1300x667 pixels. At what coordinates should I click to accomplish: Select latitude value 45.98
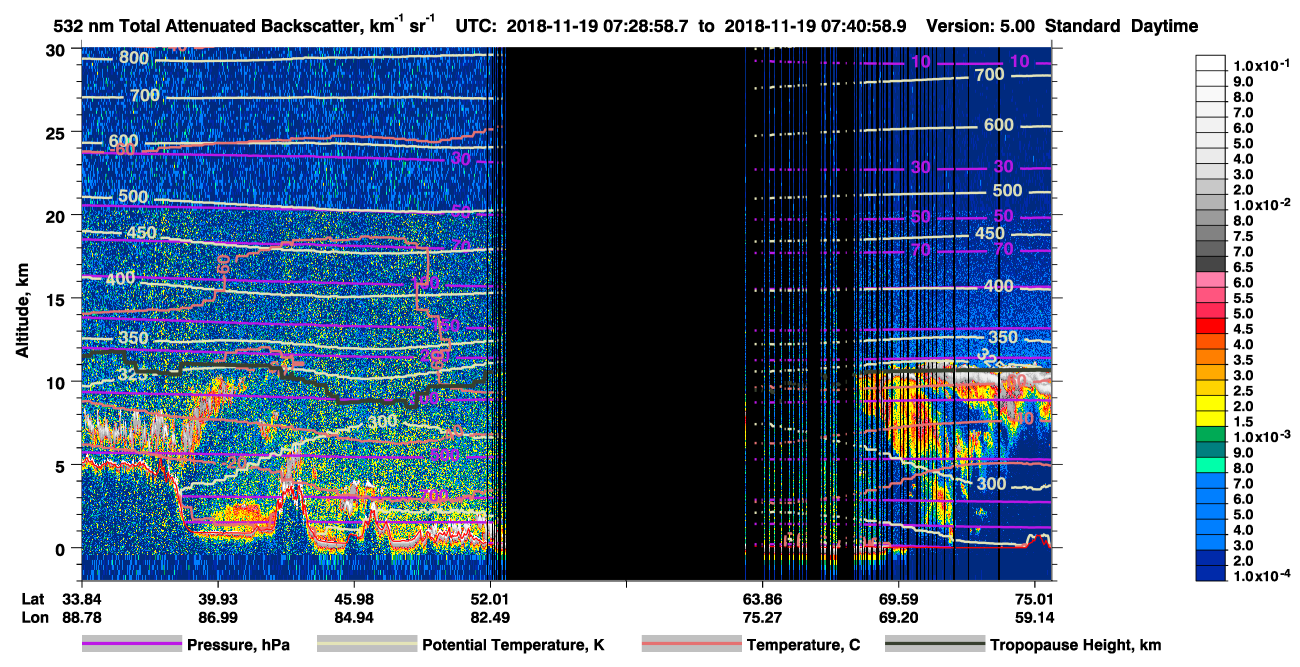tap(354, 597)
